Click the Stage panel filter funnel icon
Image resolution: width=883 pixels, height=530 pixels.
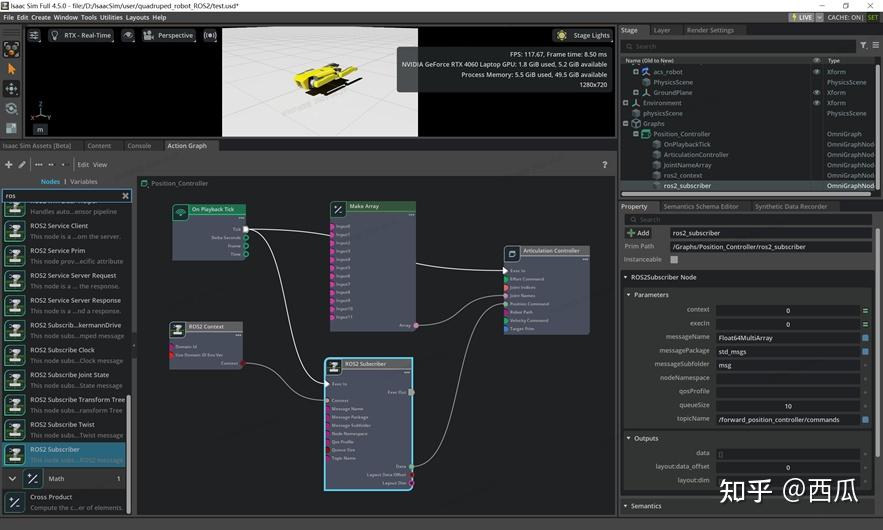[865, 46]
